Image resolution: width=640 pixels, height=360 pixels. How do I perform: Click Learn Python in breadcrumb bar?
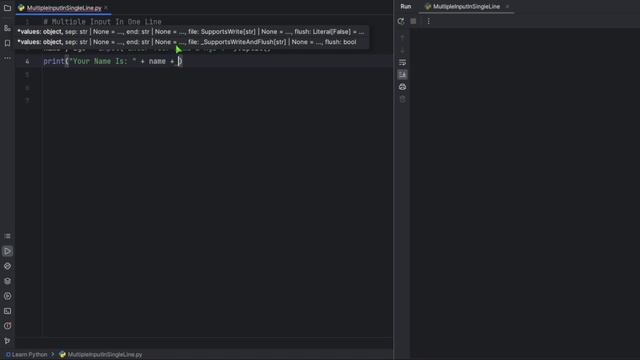(x=29, y=355)
